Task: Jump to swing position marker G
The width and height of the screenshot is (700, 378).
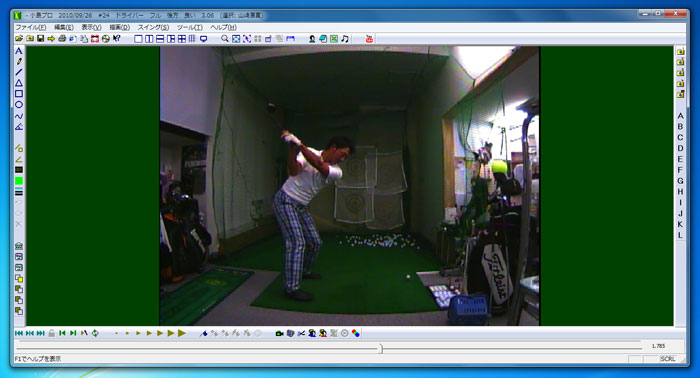Action: click(x=680, y=181)
